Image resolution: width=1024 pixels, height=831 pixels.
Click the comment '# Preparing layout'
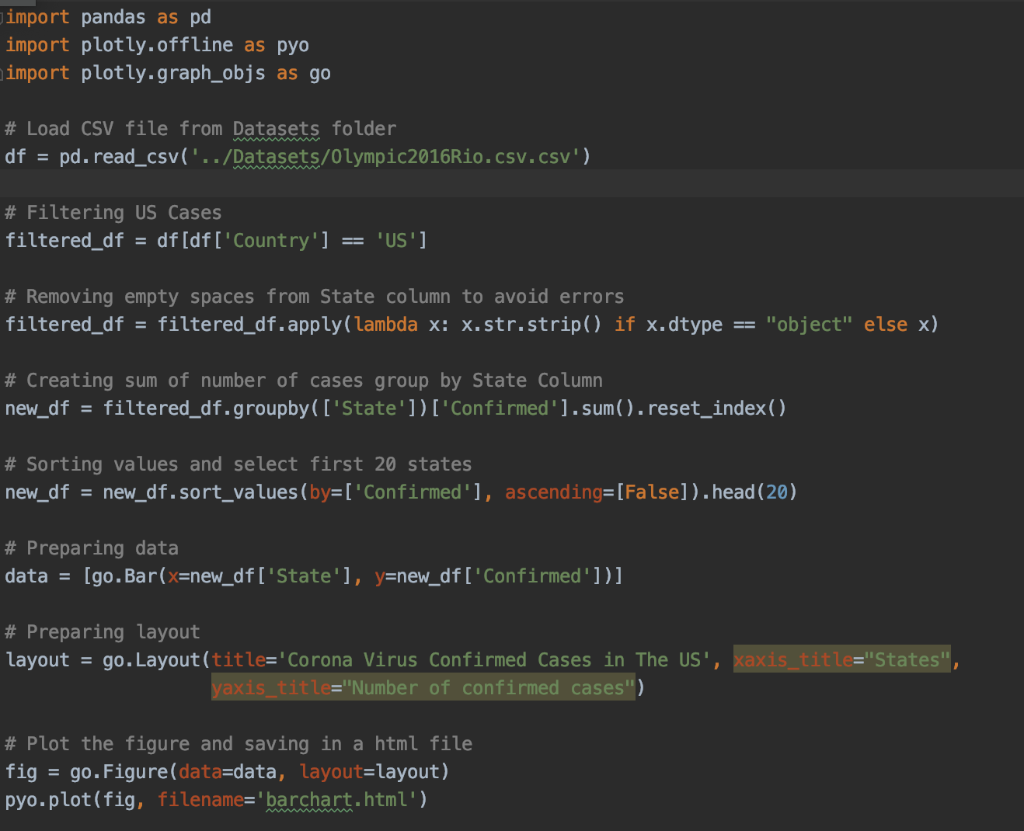103,632
